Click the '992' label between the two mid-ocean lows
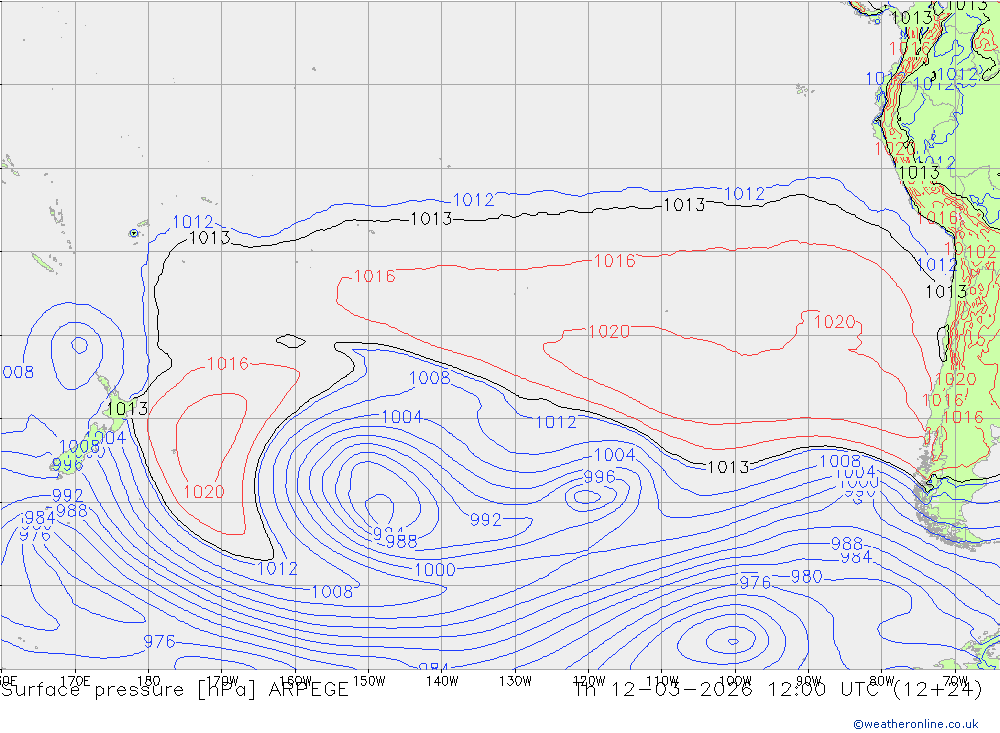The image size is (1000, 733). (486, 520)
